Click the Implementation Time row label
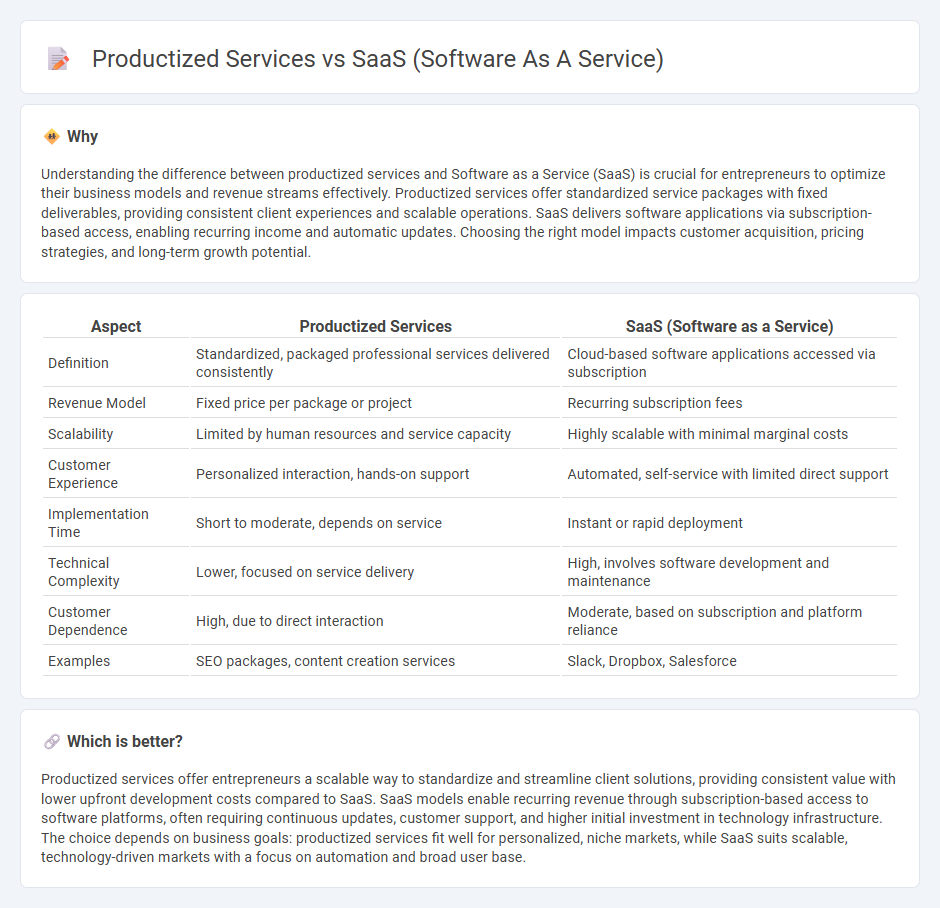Image resolution: width=940 pixels, height=908 pixels. click(98, 523)
